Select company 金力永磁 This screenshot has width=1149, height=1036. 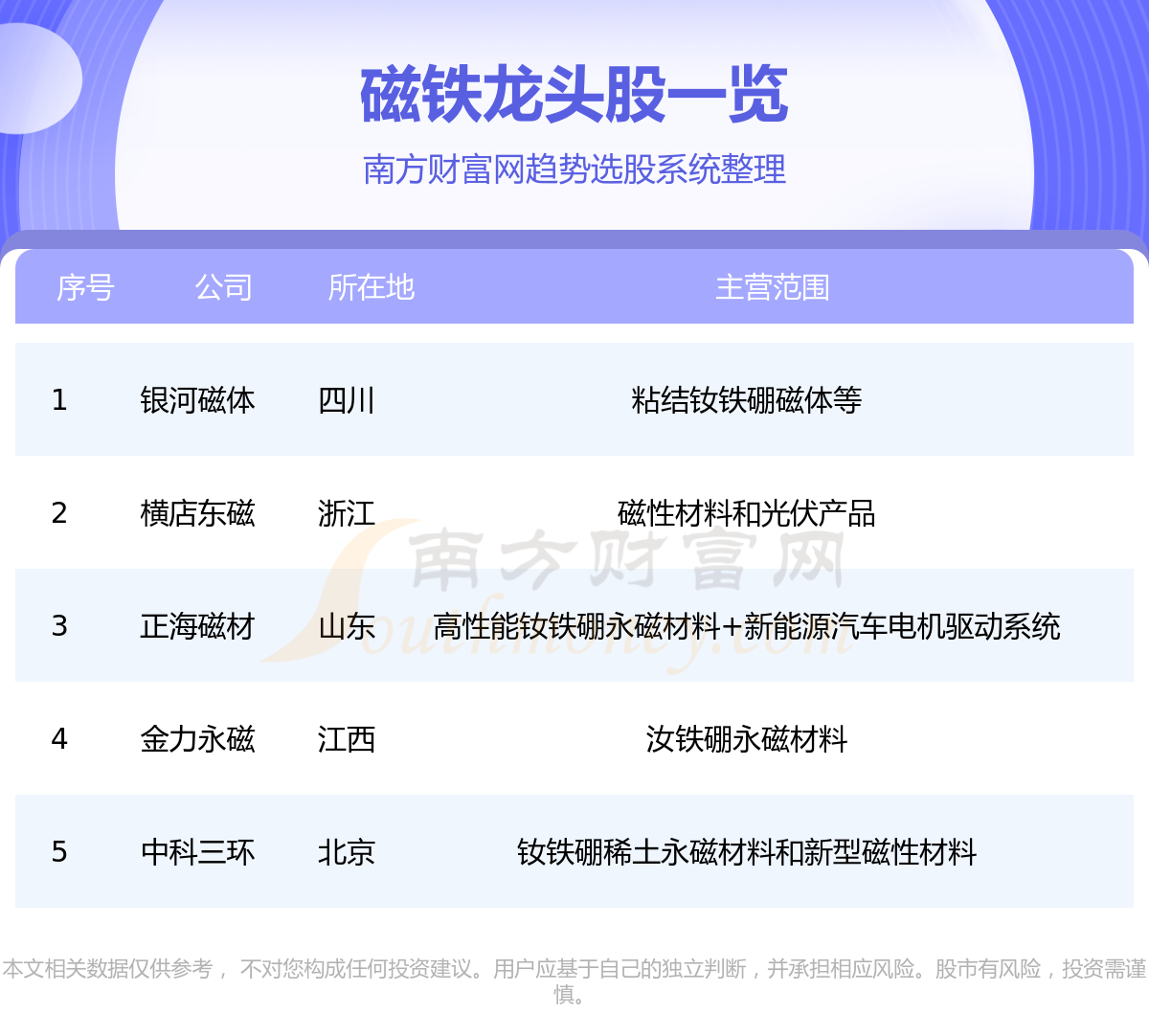click(197, 739)
